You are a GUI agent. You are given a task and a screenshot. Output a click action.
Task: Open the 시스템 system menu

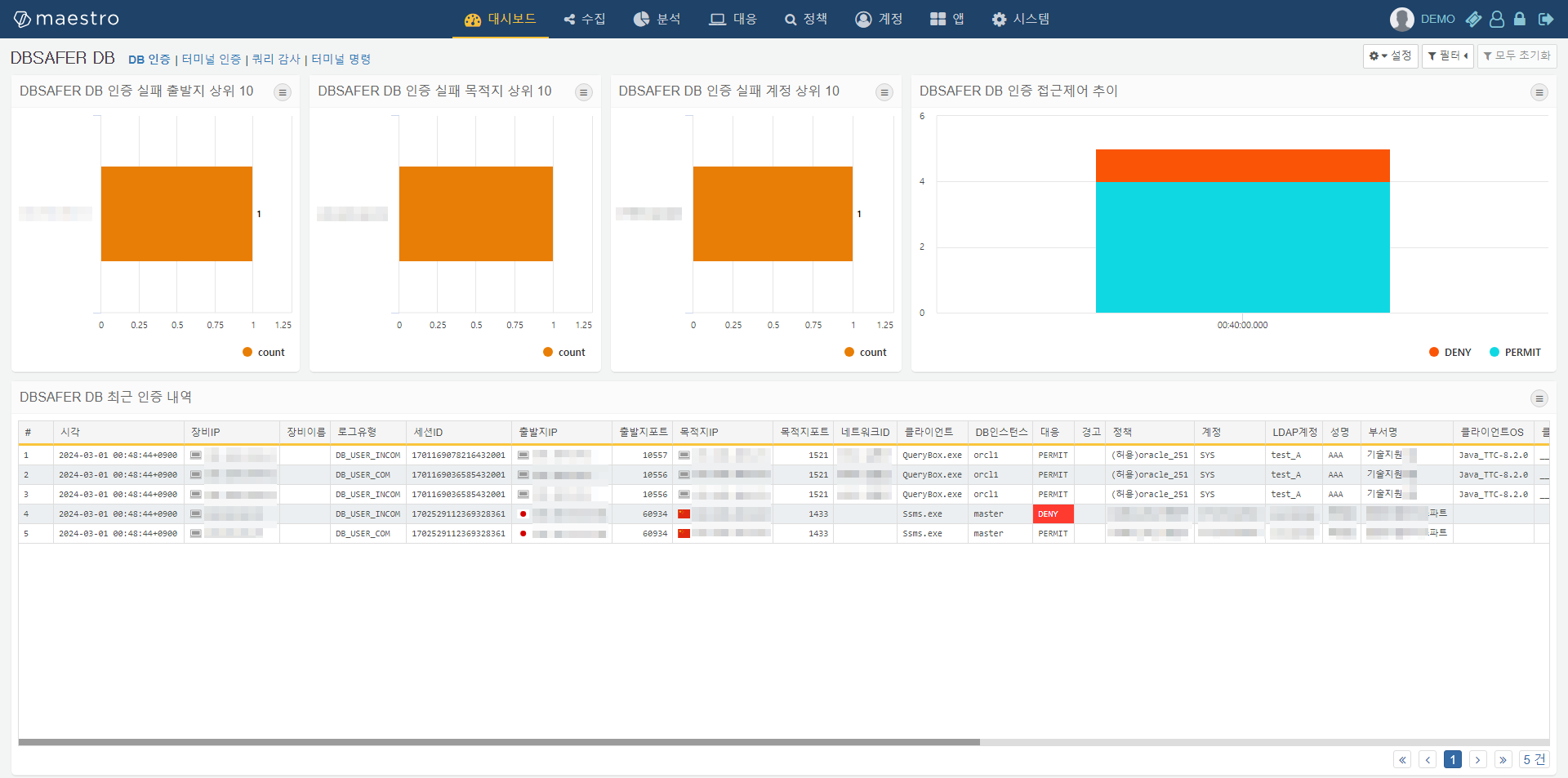[x=1021, y=19]
